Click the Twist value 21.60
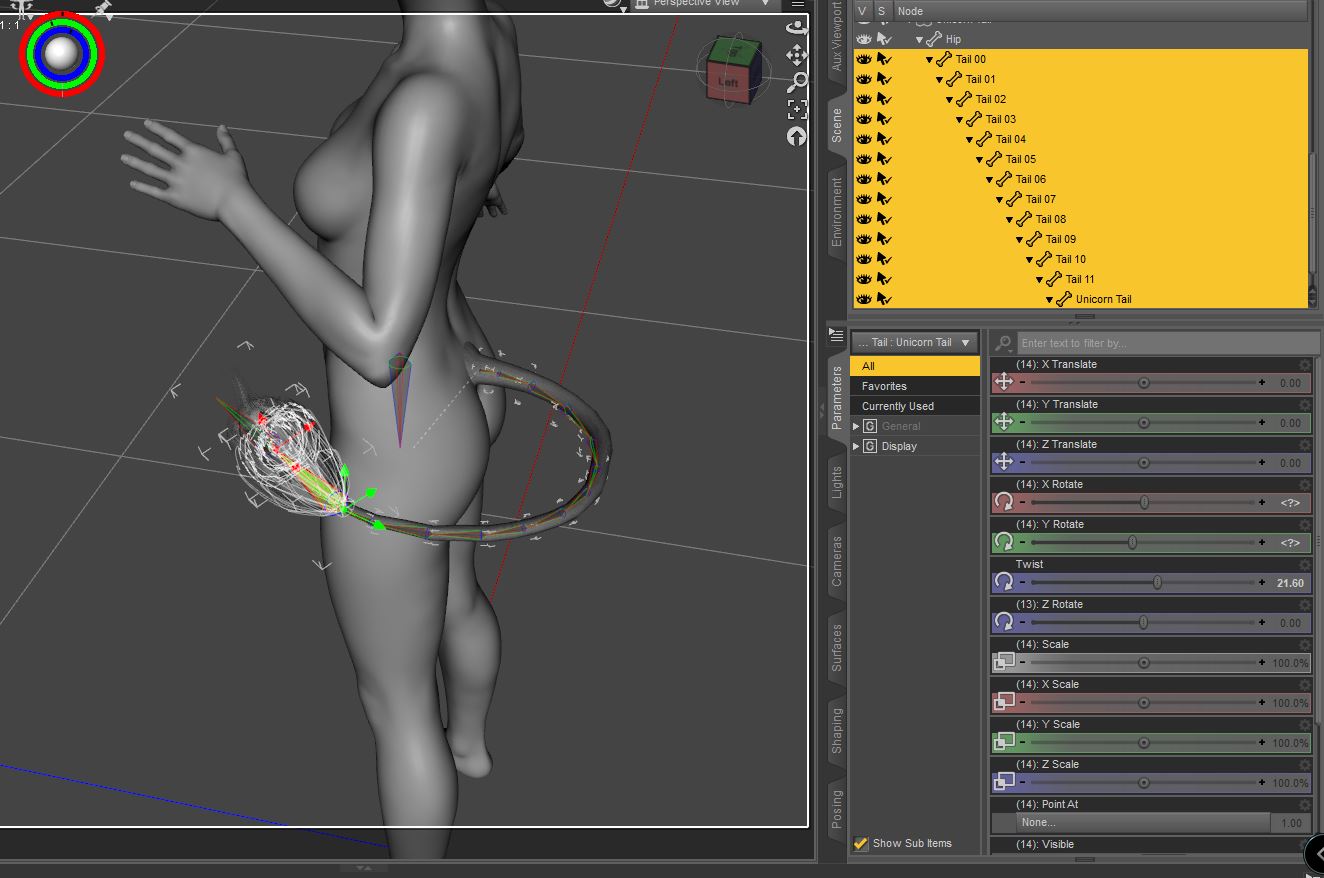Viewport: 1324px width, 878px height. click(x=1290, y=582)
